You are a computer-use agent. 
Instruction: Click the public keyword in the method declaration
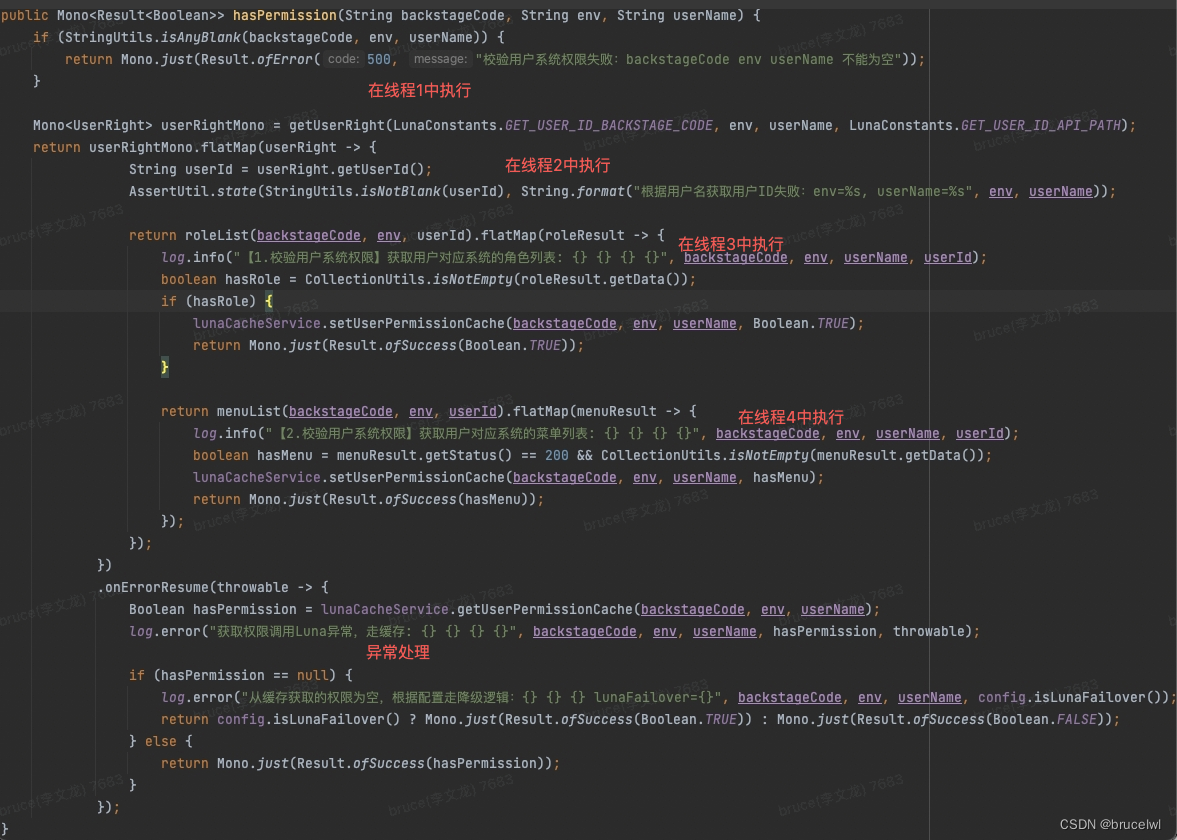[25, 15]
